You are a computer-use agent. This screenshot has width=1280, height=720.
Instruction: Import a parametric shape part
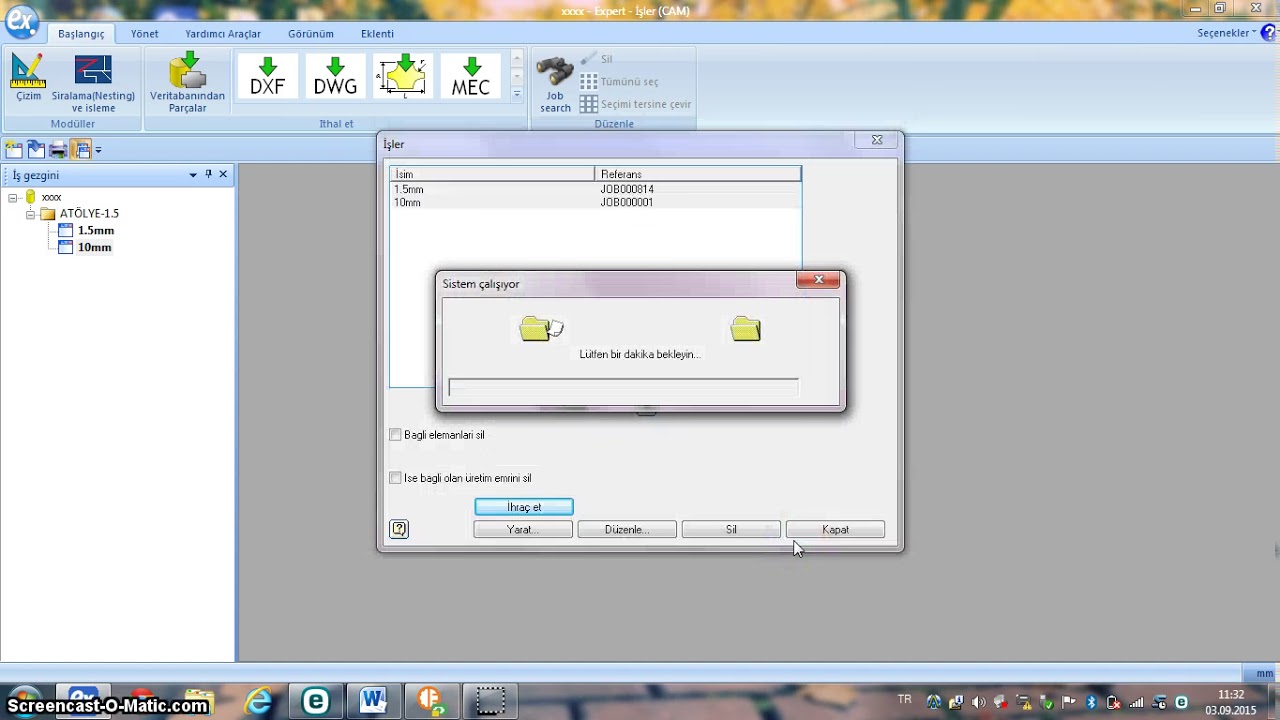point(403,76)
